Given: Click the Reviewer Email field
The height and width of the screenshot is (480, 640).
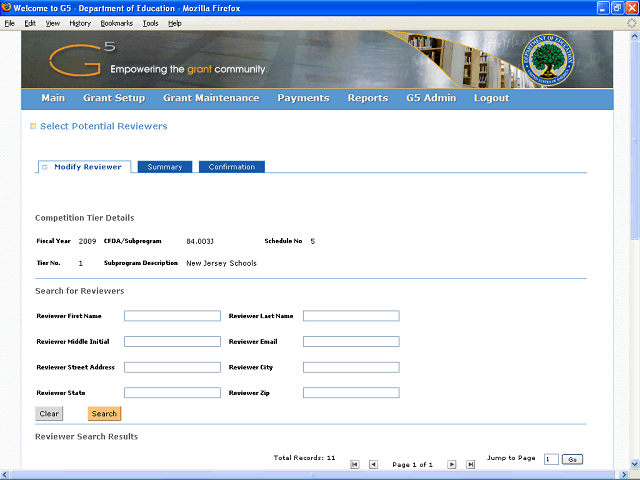Looking at the screenshot, I should click(x=351, y=342).
